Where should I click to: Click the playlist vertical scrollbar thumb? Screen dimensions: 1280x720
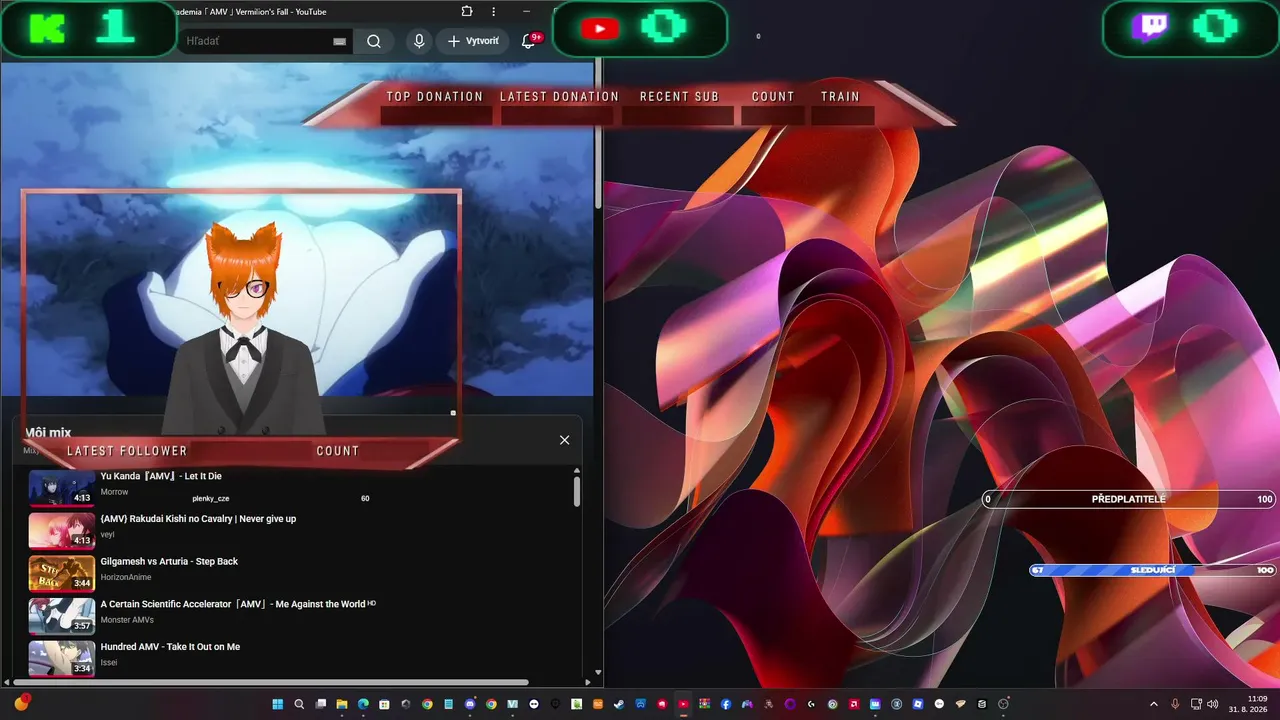pyautogui.click(x=577, y=492)
